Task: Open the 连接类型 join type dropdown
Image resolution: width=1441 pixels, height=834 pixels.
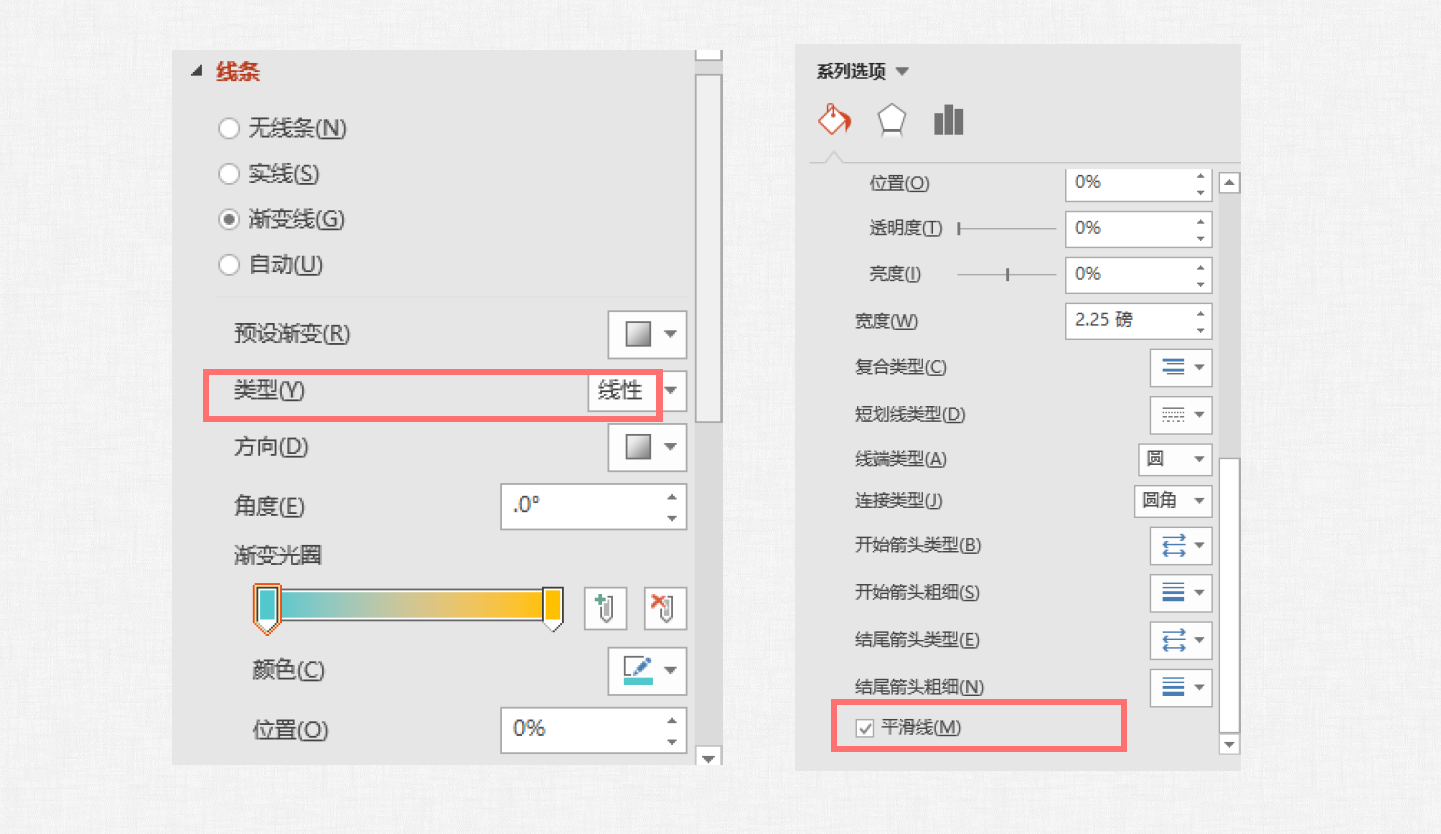Action: 1173,501
